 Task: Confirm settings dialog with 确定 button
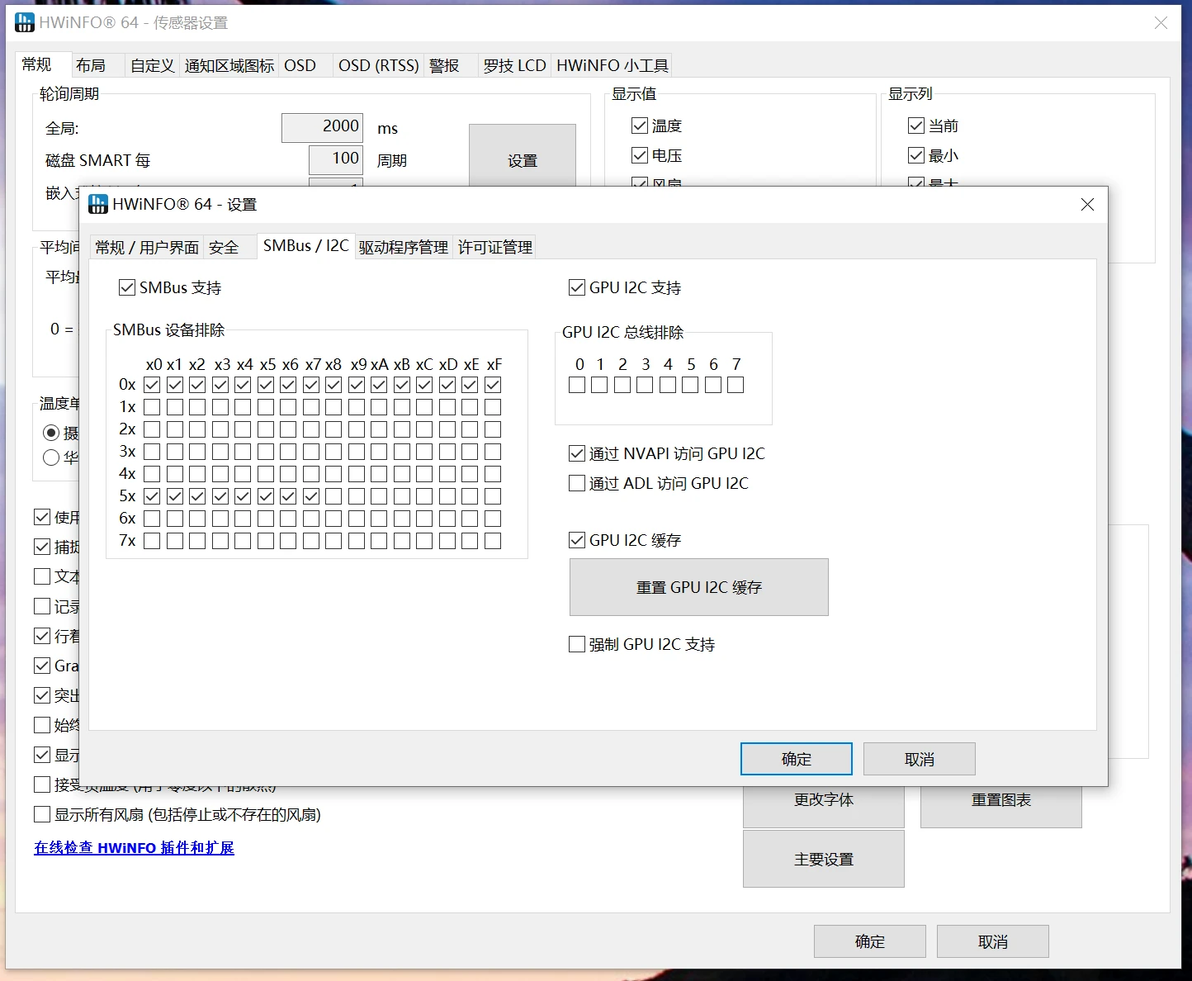tap(796, 759)
